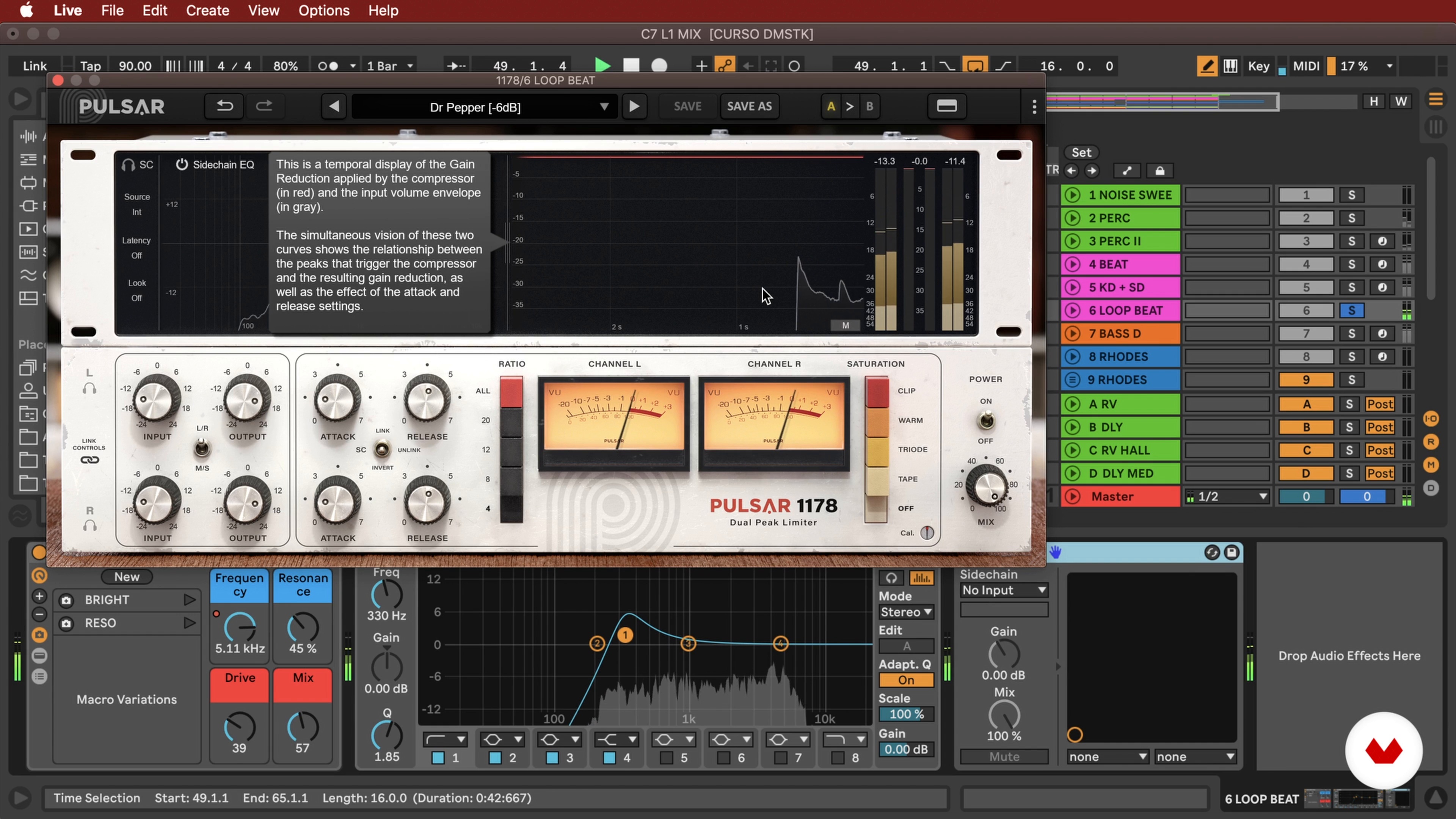Screen dimensions: 1456x819
Task: Flip the L/R M/S mode switch
Action: (202, 449)
